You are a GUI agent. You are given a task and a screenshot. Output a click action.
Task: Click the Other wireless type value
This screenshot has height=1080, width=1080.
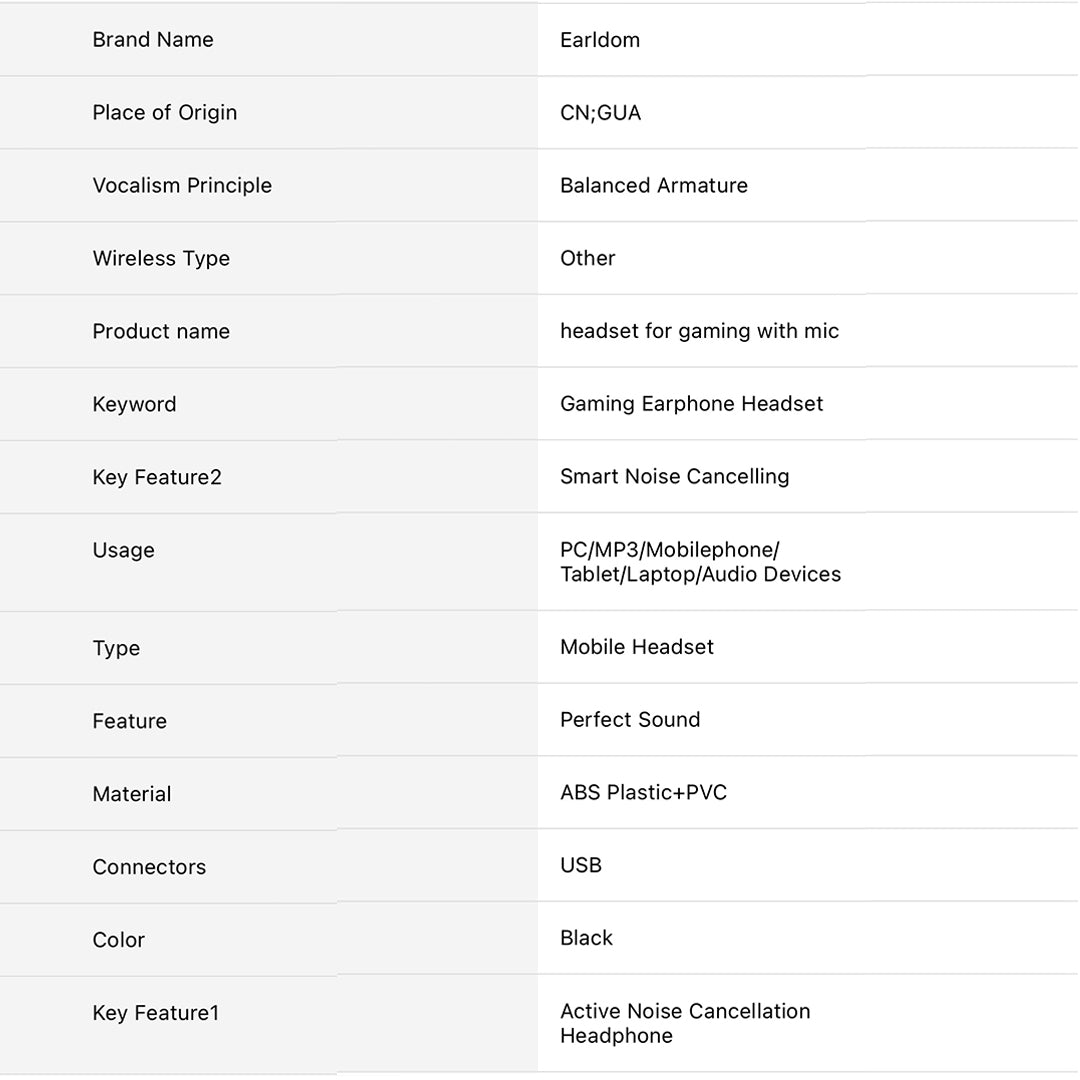pos(588,258)
